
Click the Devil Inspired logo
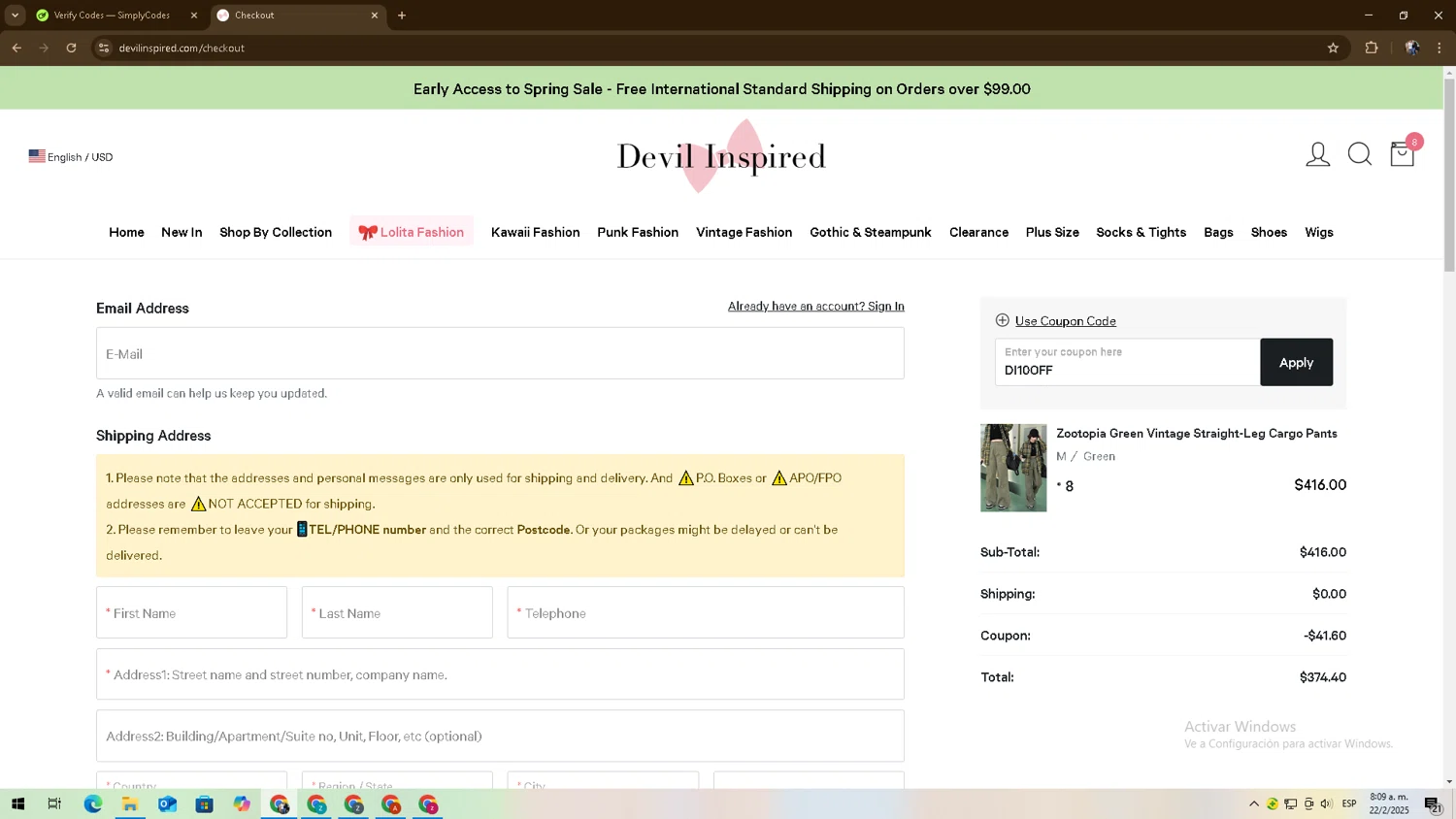721,156
